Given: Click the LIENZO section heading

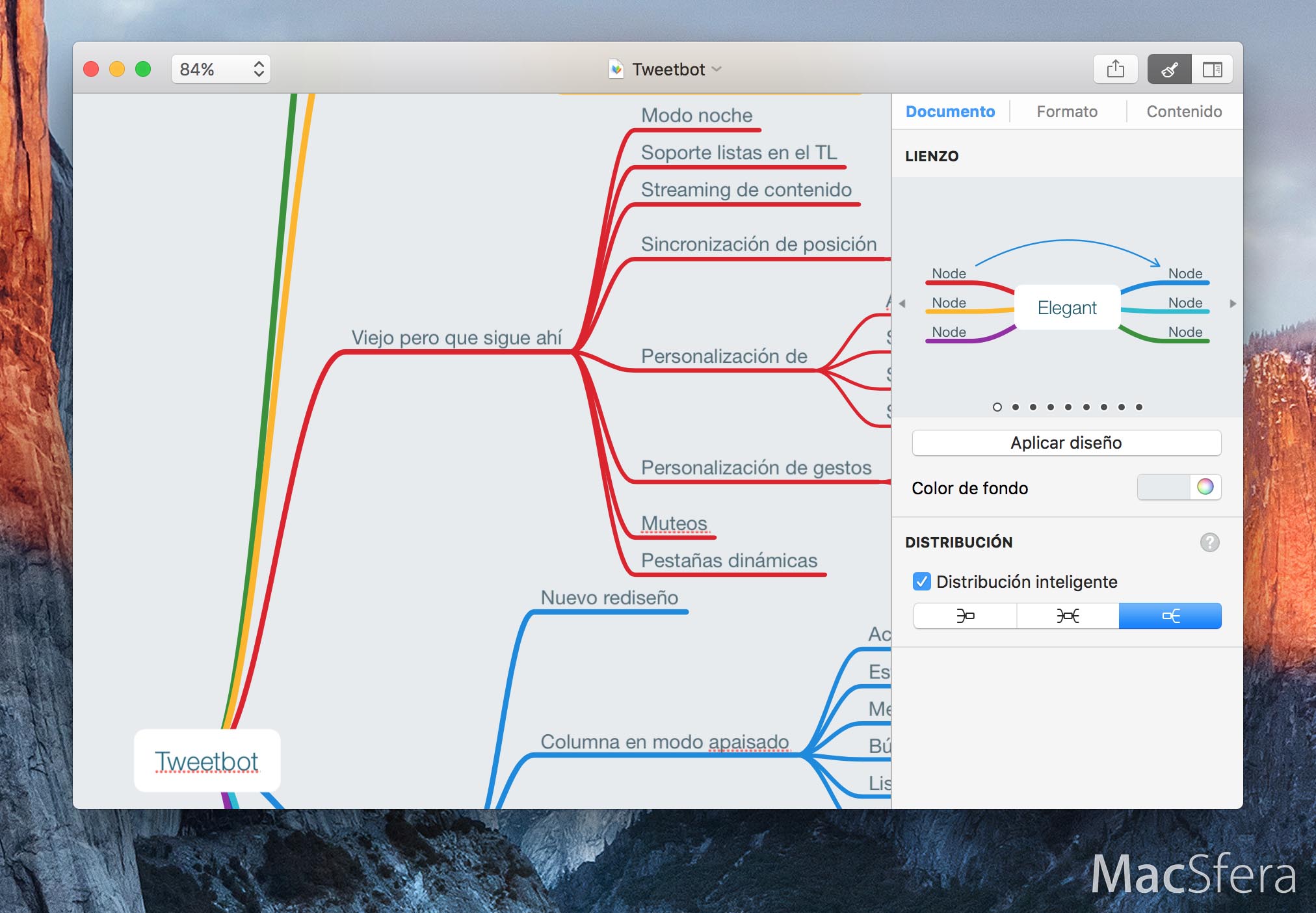Looking at the screenshot, I should pyautogui.click(x=932, y=156).
